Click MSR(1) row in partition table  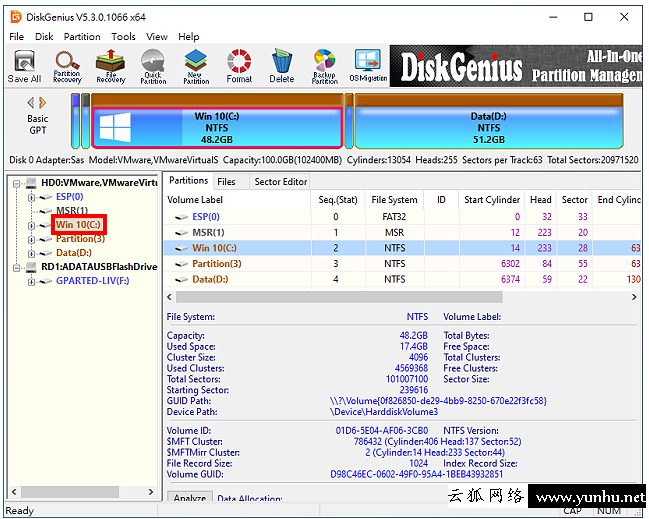click(x=402, y=233)
